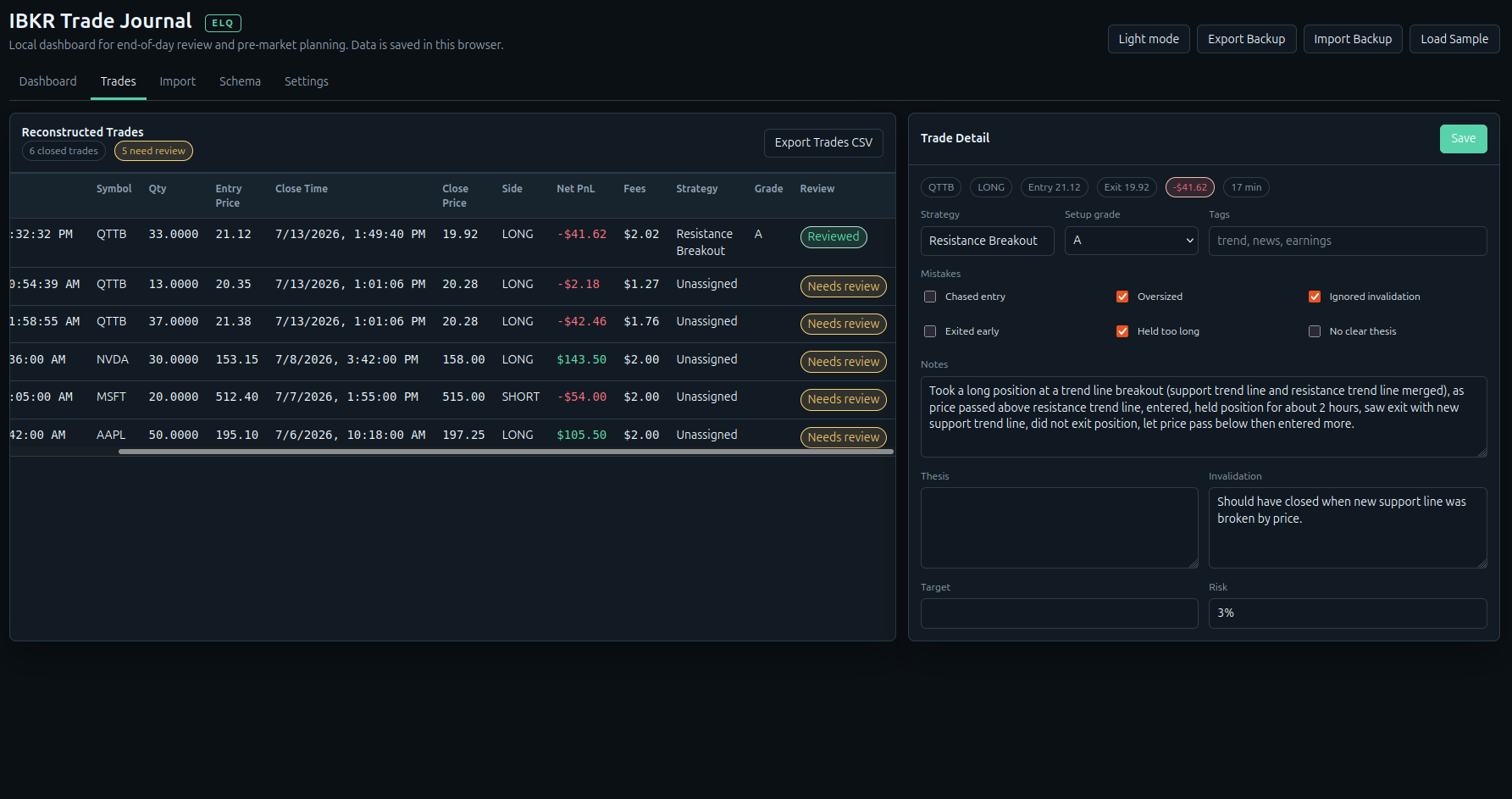Click the Grade column header
The image size is (1512, 799).
coord(768,189)
